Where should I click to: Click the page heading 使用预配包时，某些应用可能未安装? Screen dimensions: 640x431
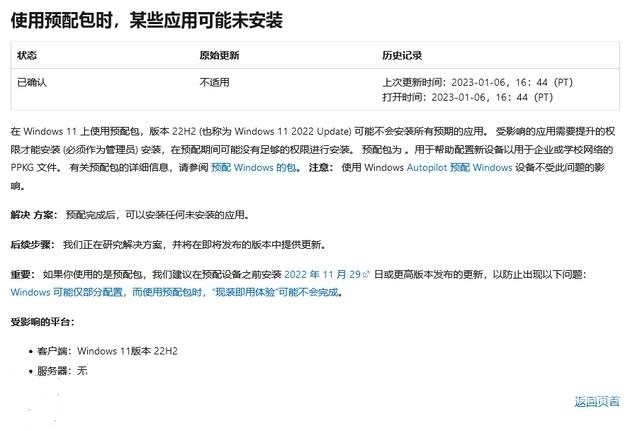[x=147, y=20]
